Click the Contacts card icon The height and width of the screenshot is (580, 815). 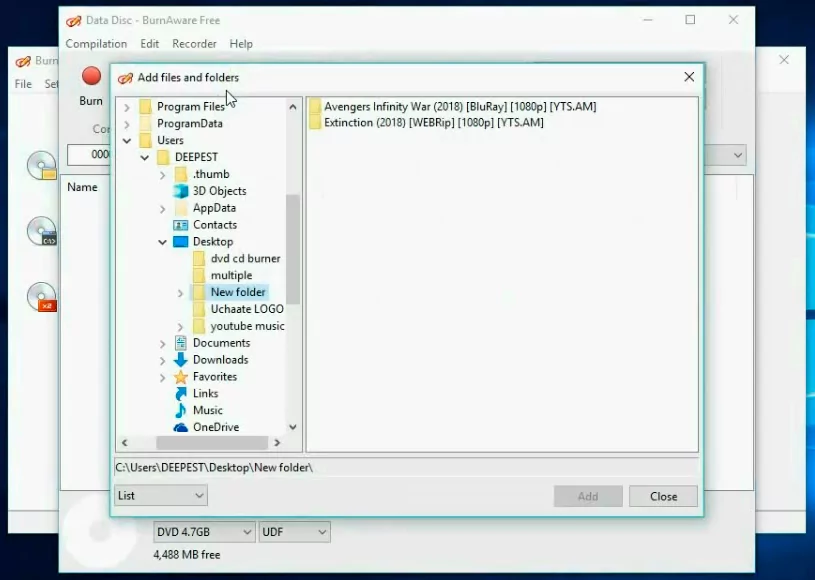180,225
